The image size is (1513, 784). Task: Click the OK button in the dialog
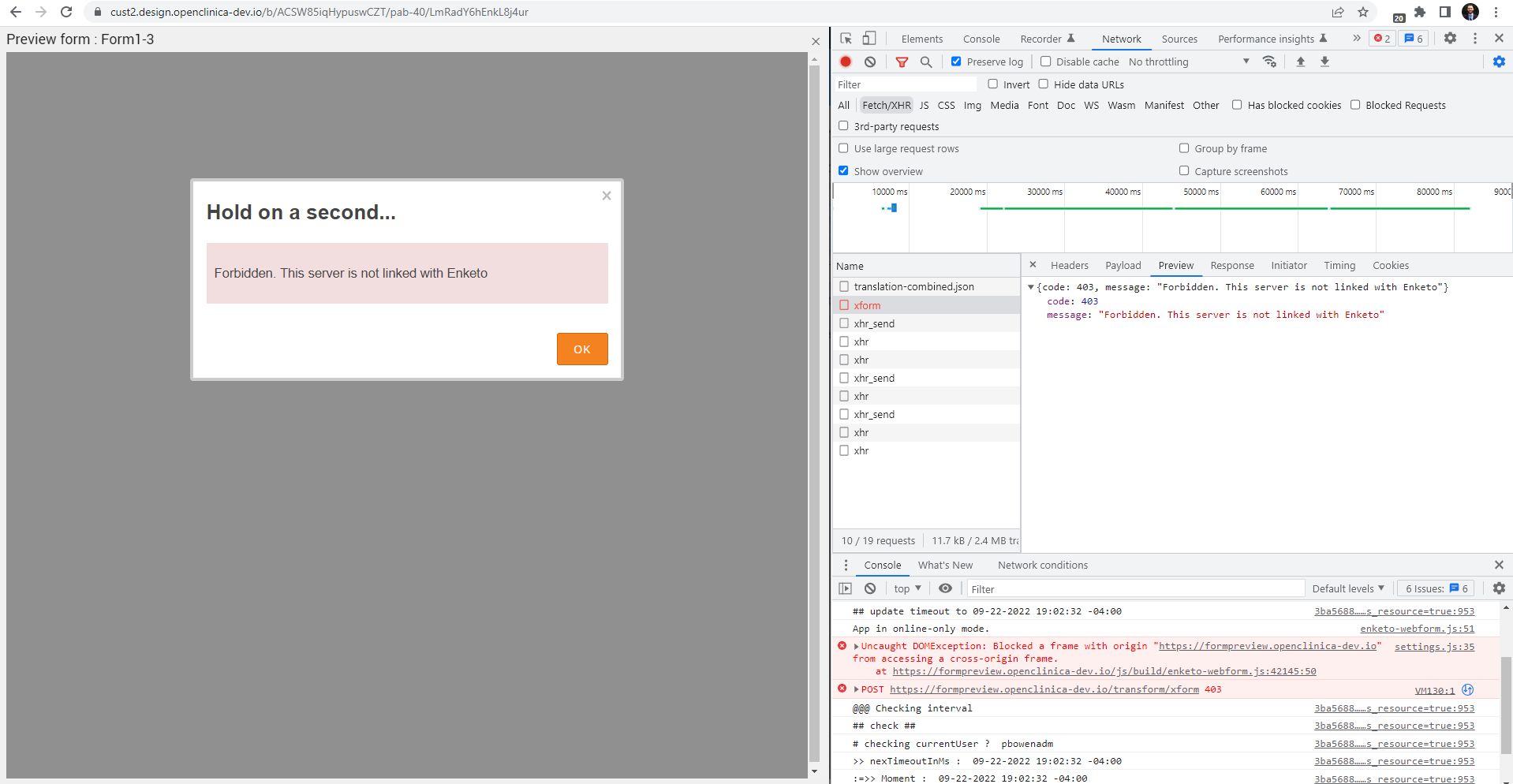click(x=581, y=349)
